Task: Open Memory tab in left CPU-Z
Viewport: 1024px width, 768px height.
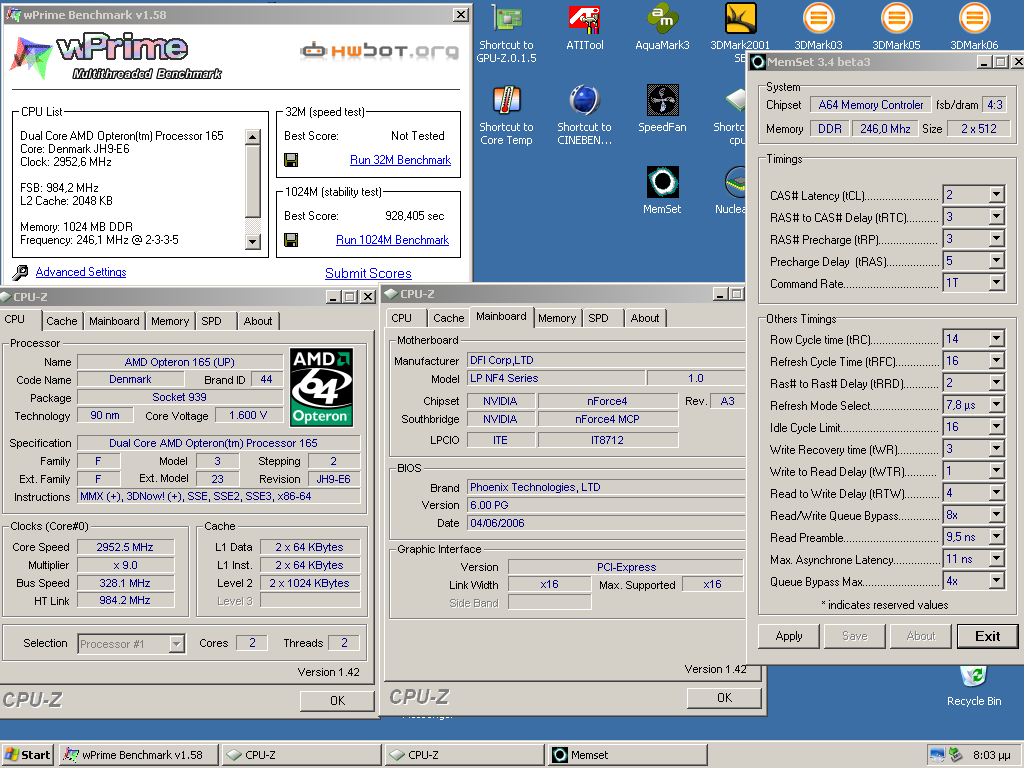Action: pos(170,321)
